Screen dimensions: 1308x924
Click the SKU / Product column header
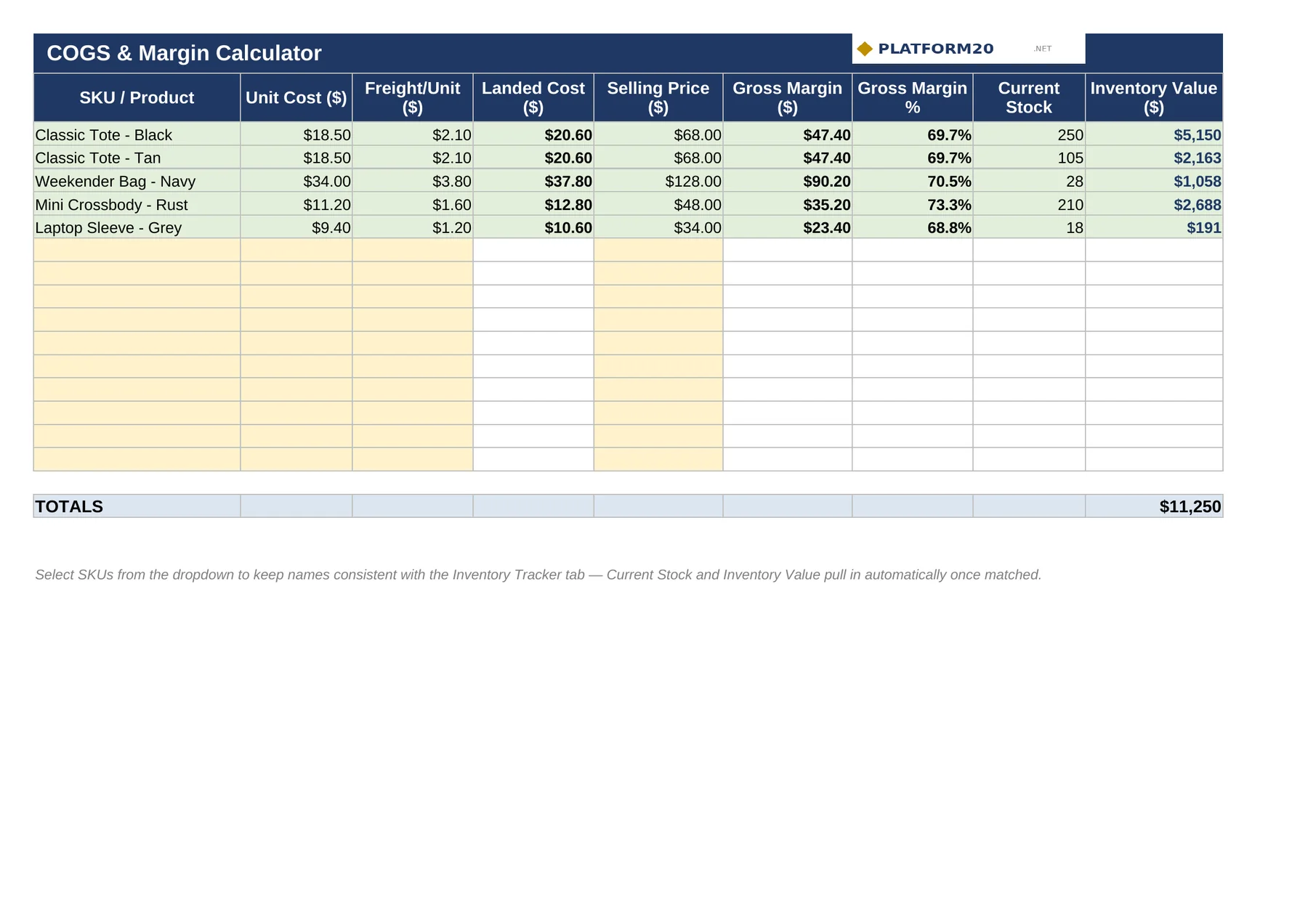[137, 97]
